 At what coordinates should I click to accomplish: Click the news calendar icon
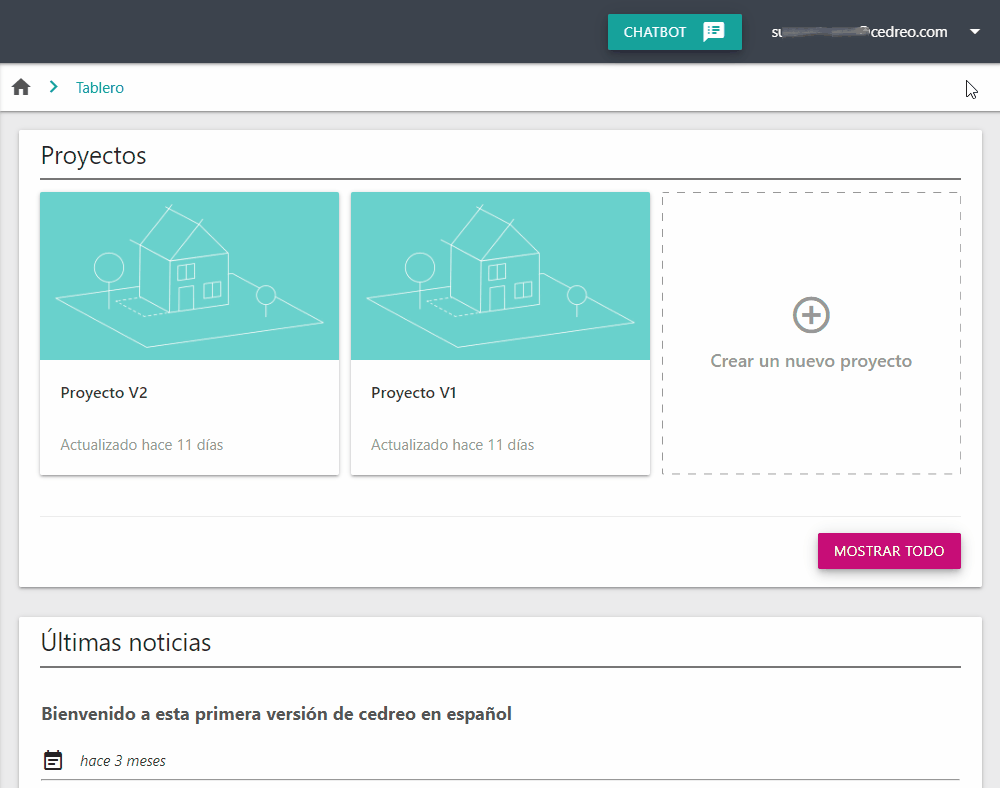53,760
